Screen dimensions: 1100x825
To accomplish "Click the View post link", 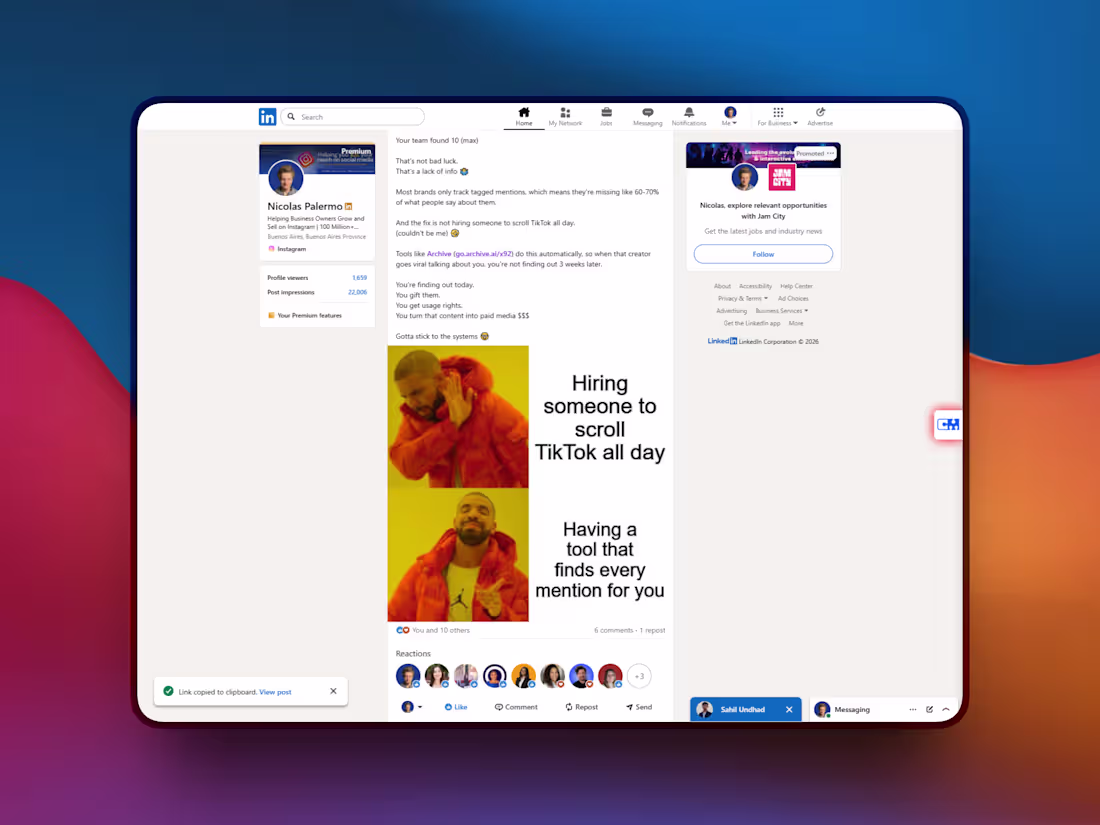I will point(275,692).
